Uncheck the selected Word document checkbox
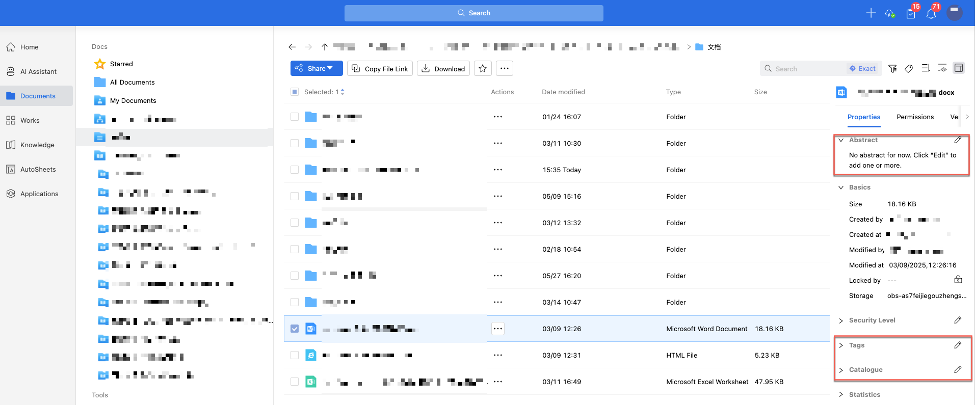The image size is (976, 406). [294, 328]
